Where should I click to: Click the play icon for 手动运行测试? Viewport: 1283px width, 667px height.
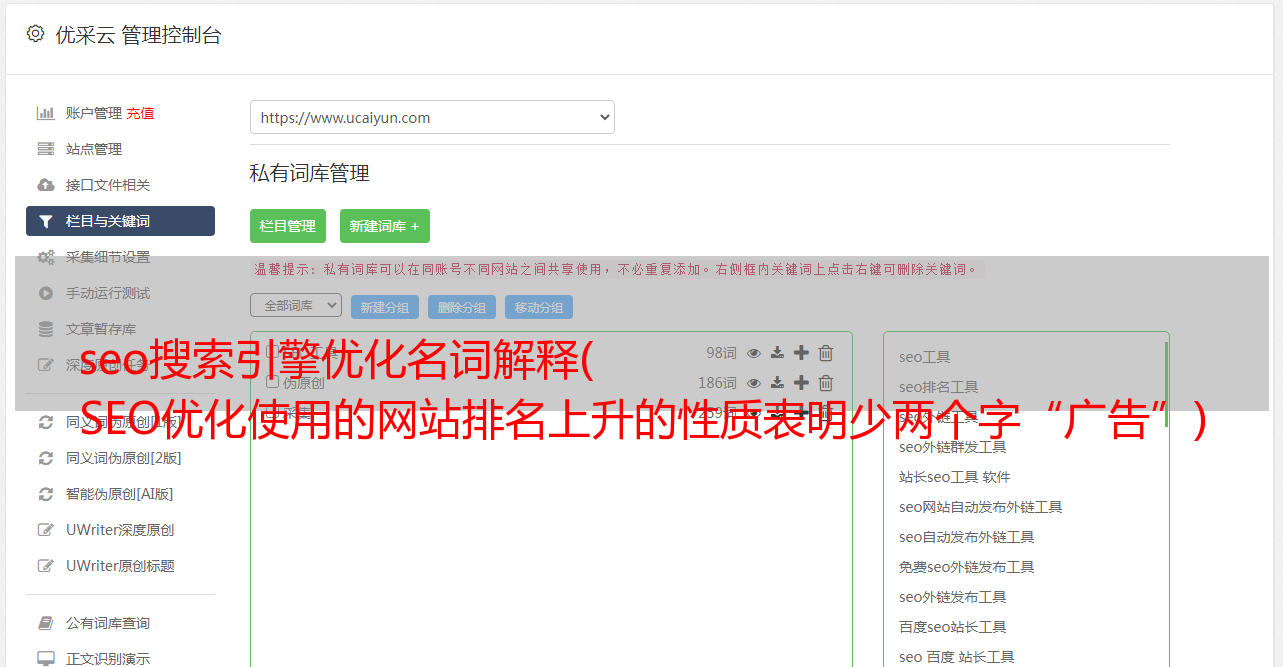[x=45, y=293]
